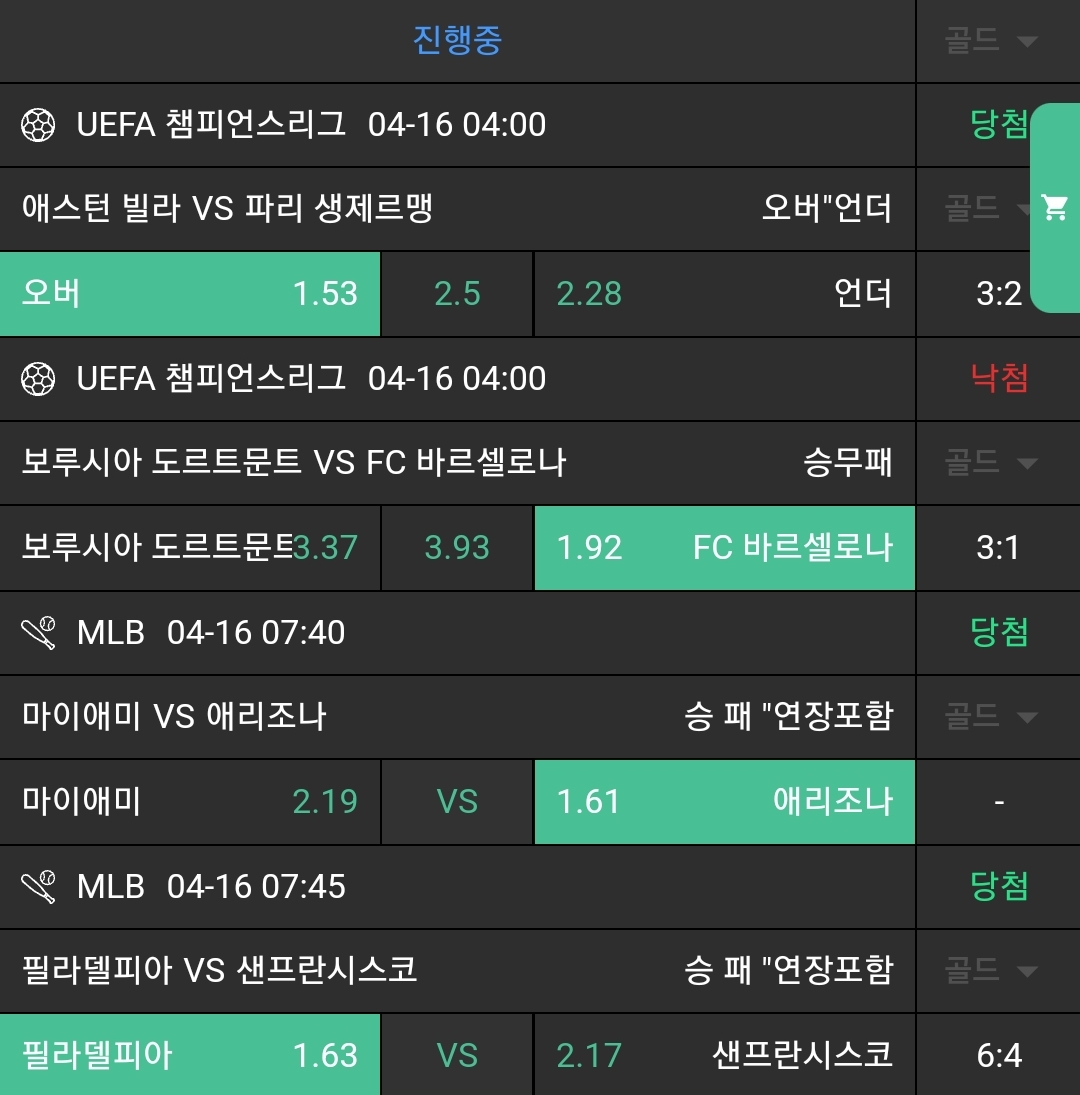1080x1095 pixels.
Task: Expand 골드 dropdown on 필라델피아 vs 샌프란시스코 row
Action: pos(990,970)
